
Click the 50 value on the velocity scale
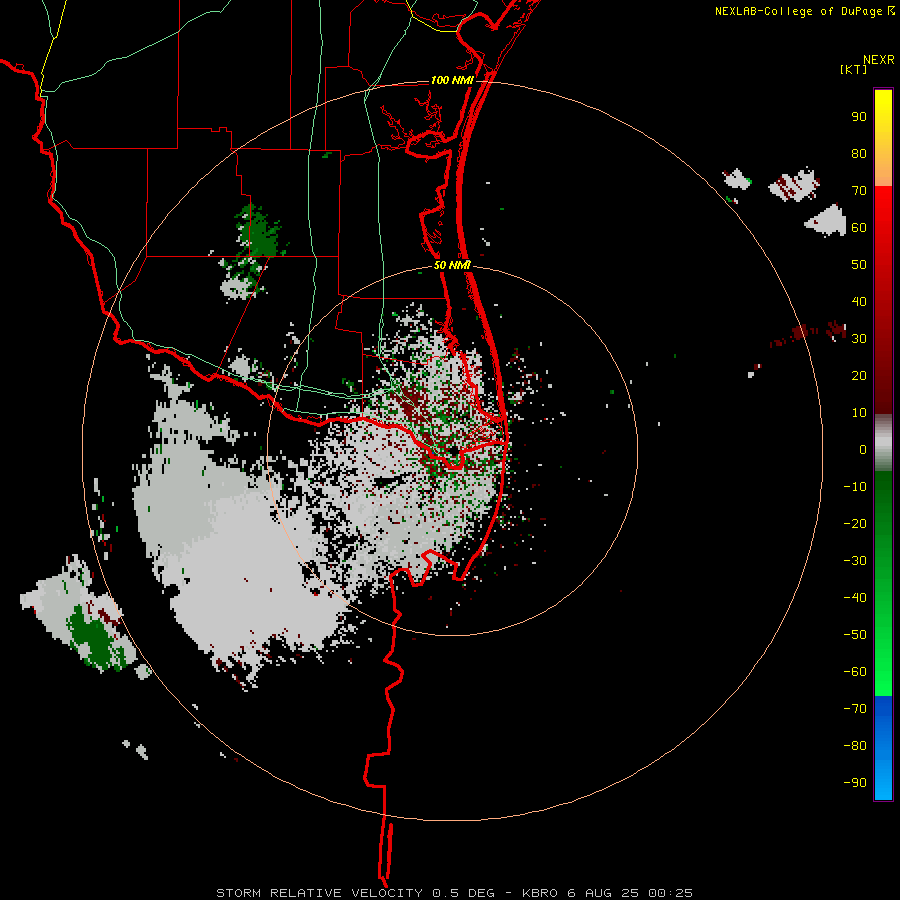(x=859, y=265)
